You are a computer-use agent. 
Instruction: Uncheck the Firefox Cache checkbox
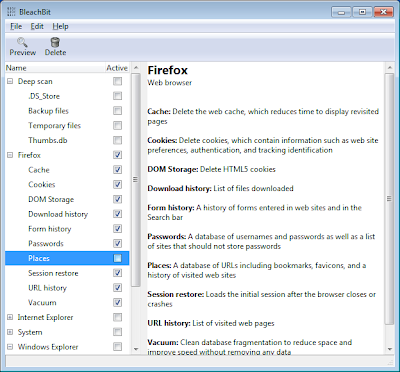tap(117, 170)
